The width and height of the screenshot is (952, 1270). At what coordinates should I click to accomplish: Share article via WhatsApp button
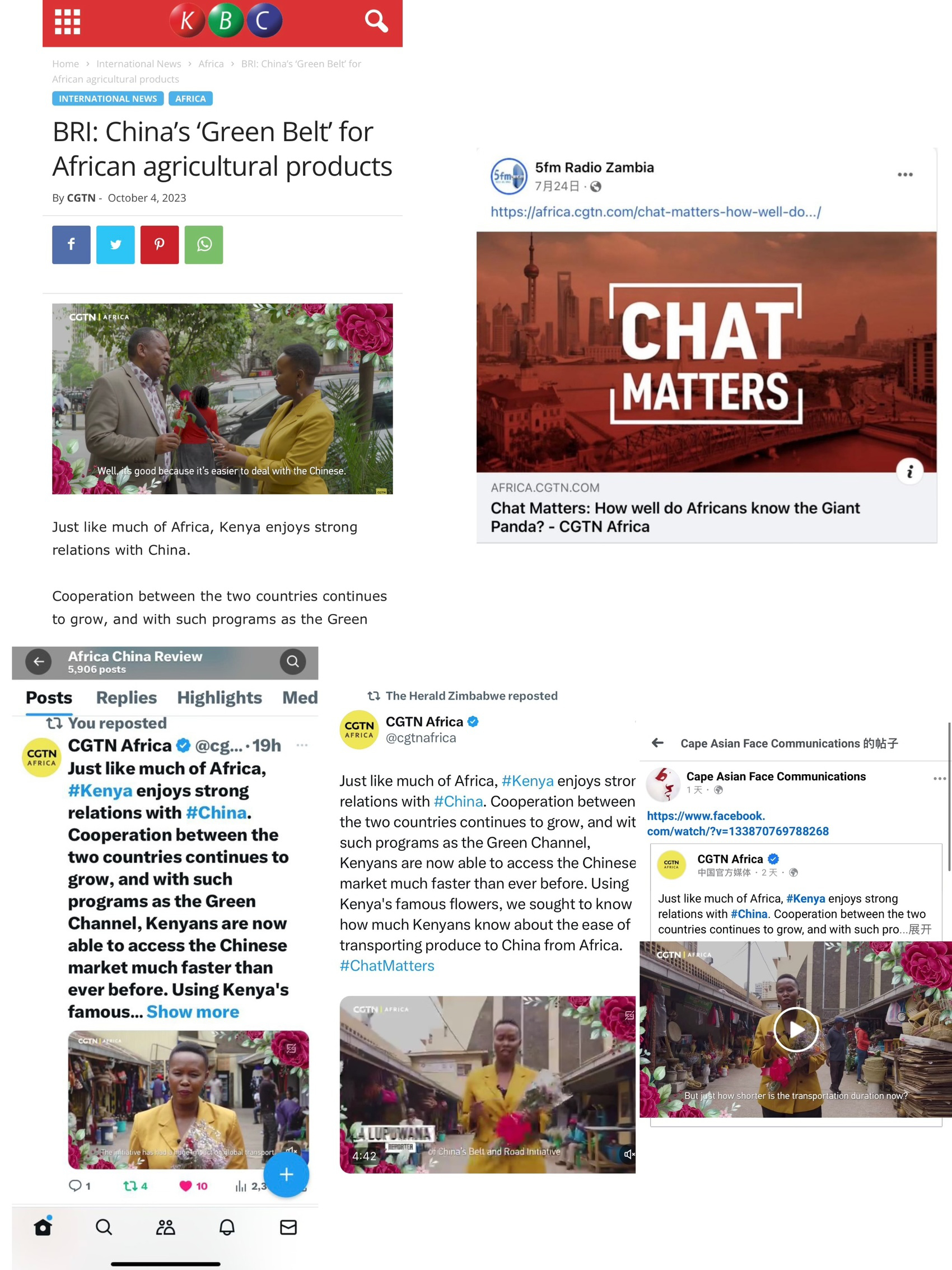coord(204,245)
